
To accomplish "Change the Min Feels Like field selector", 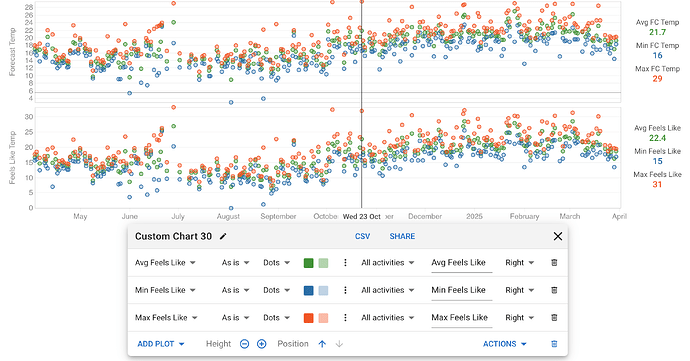I will tap(165, 290).
